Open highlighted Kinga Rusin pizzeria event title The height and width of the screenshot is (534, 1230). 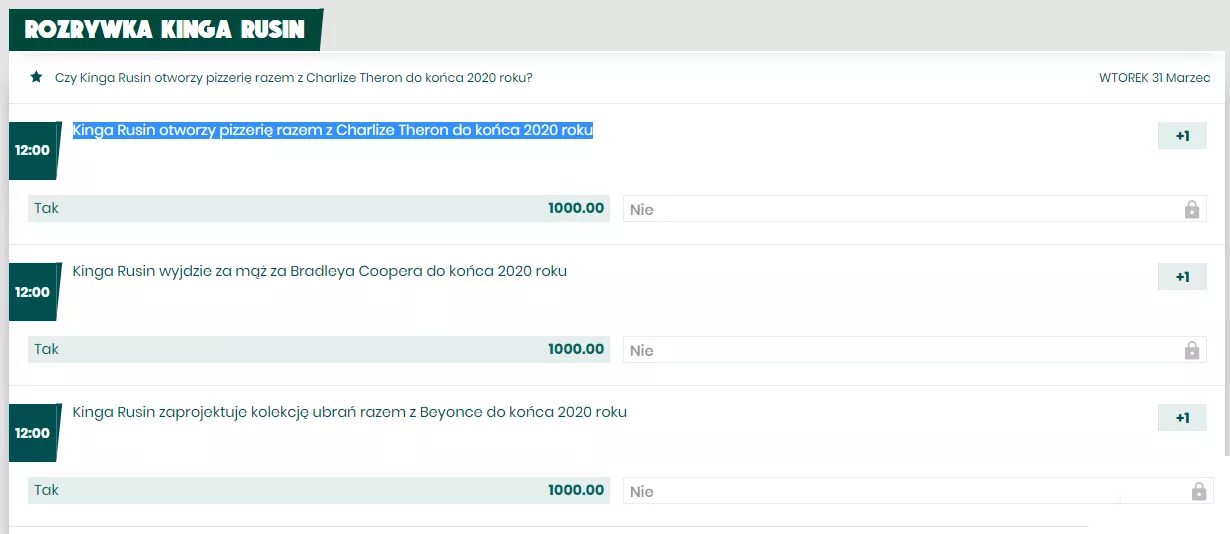tap(333, 130)
